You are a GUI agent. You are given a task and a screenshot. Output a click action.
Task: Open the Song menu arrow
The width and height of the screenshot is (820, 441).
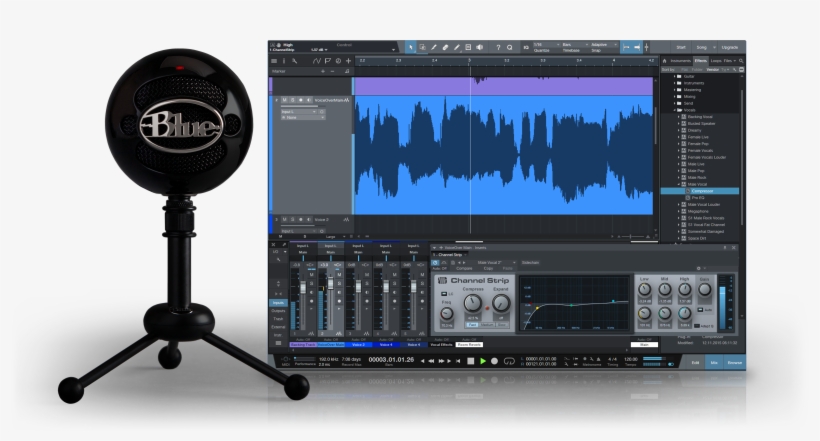click(714, 47)
